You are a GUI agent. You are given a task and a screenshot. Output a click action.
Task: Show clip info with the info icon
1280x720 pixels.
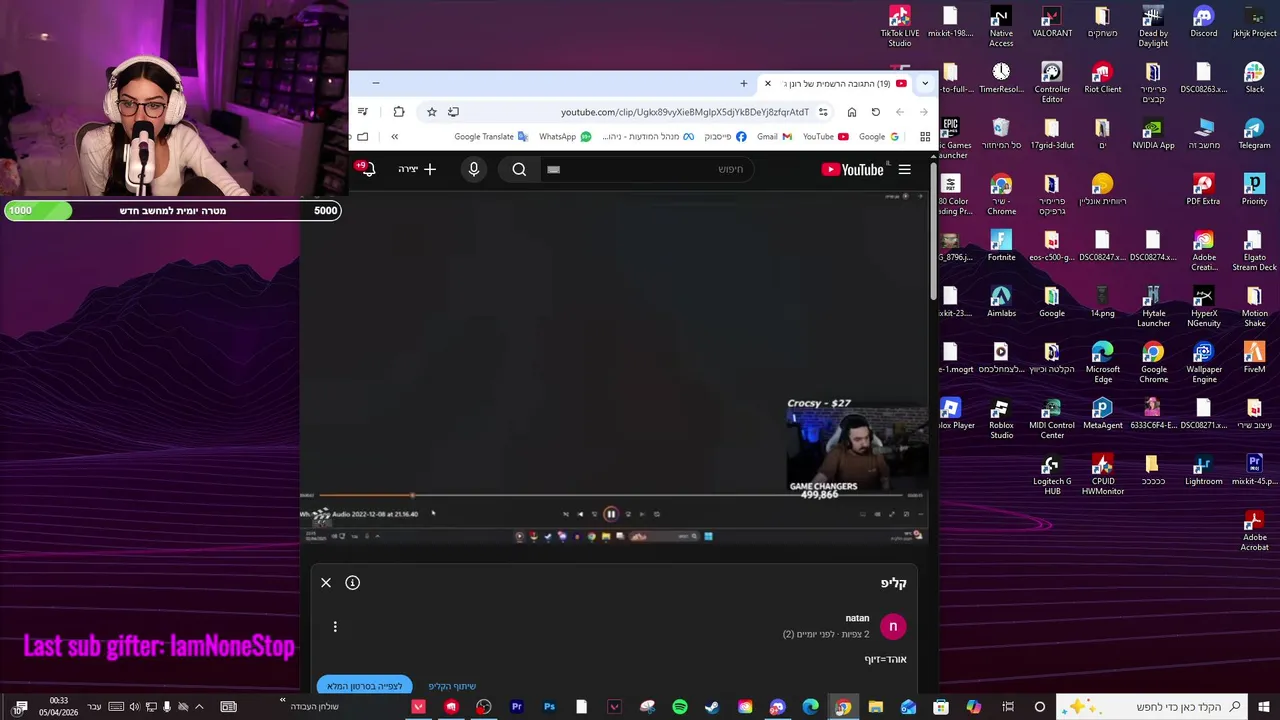(352, 583)
